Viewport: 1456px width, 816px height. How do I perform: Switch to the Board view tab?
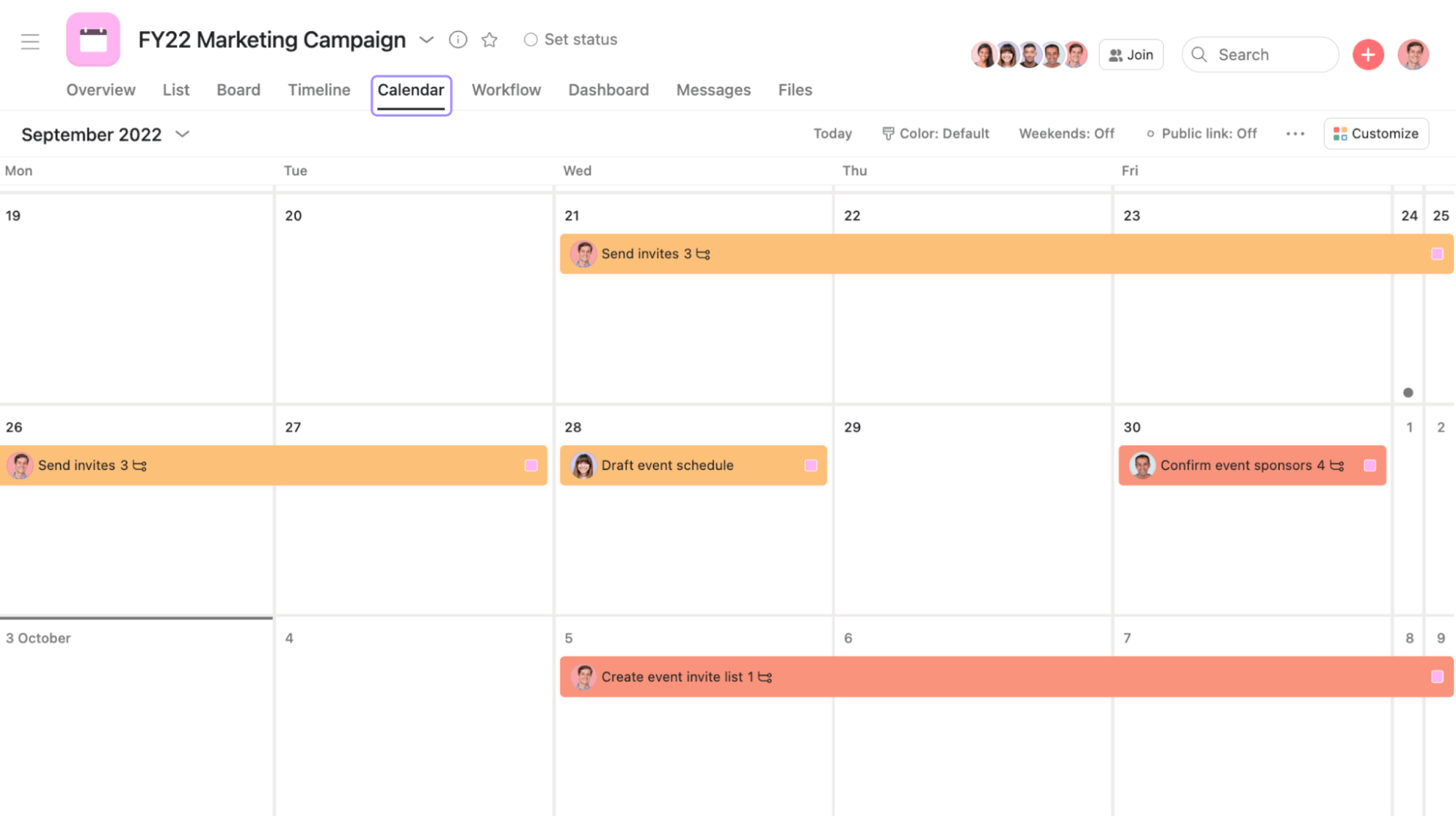(x=238, y=89)
